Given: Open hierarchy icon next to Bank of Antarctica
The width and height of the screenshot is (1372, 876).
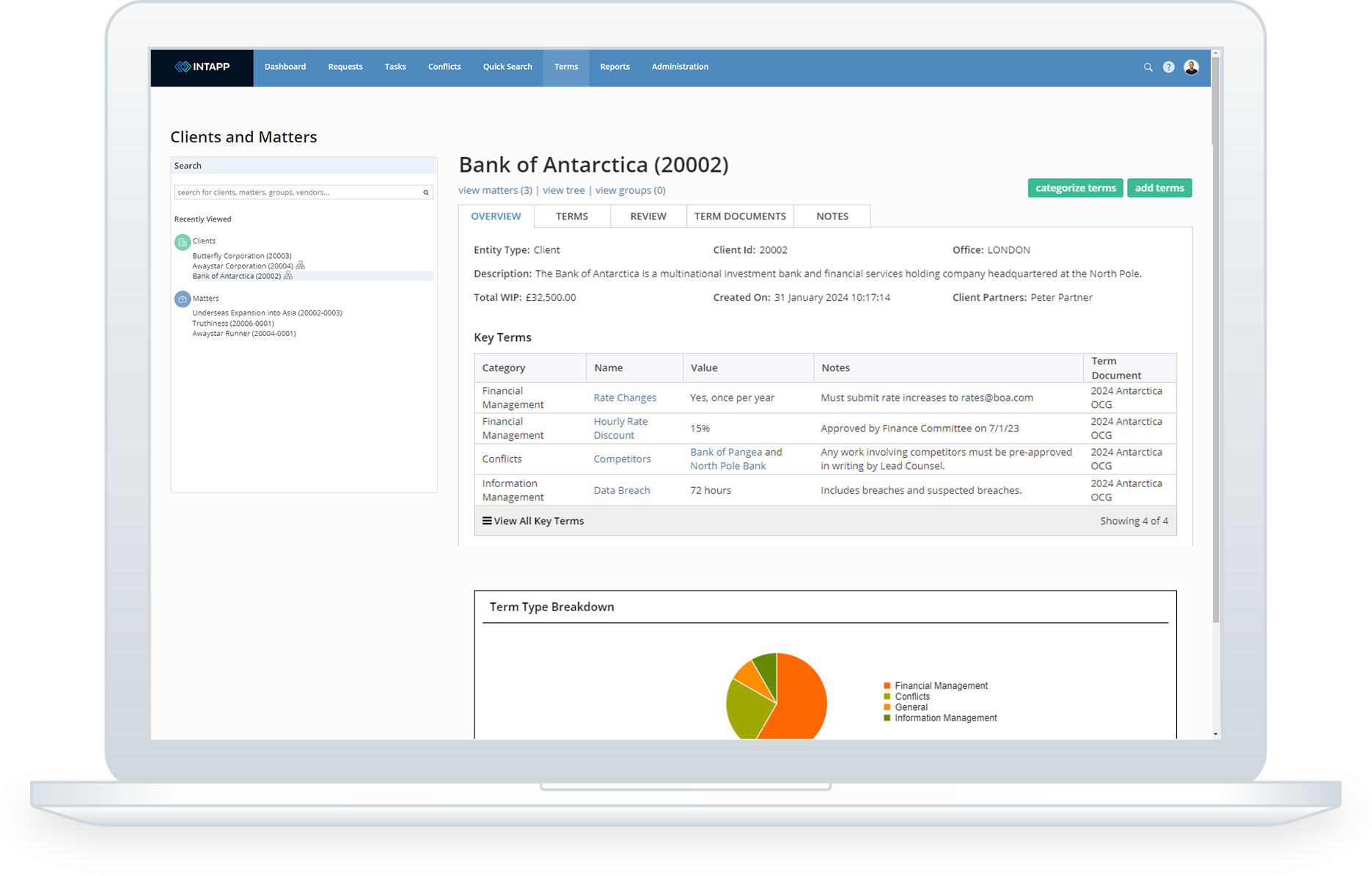Looking at the screenshot, I should coord(287,275).
